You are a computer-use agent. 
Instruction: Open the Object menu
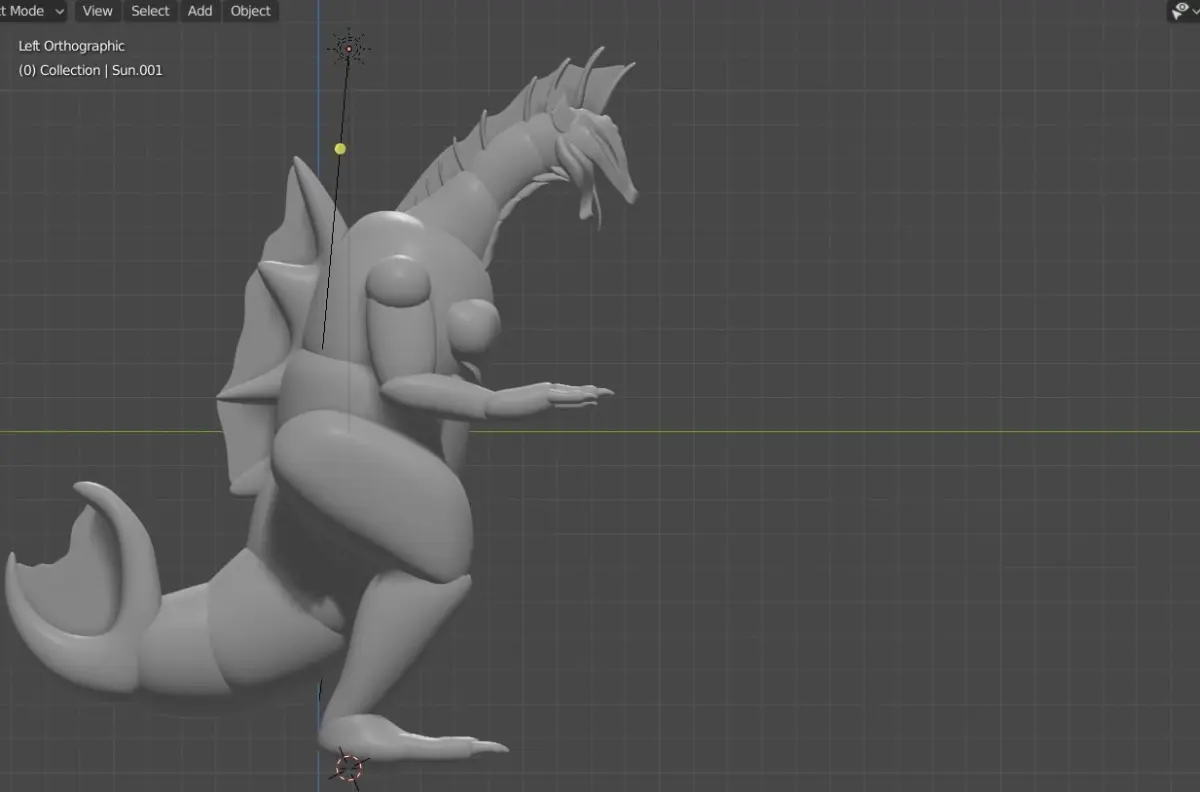[x=250, y=11]
